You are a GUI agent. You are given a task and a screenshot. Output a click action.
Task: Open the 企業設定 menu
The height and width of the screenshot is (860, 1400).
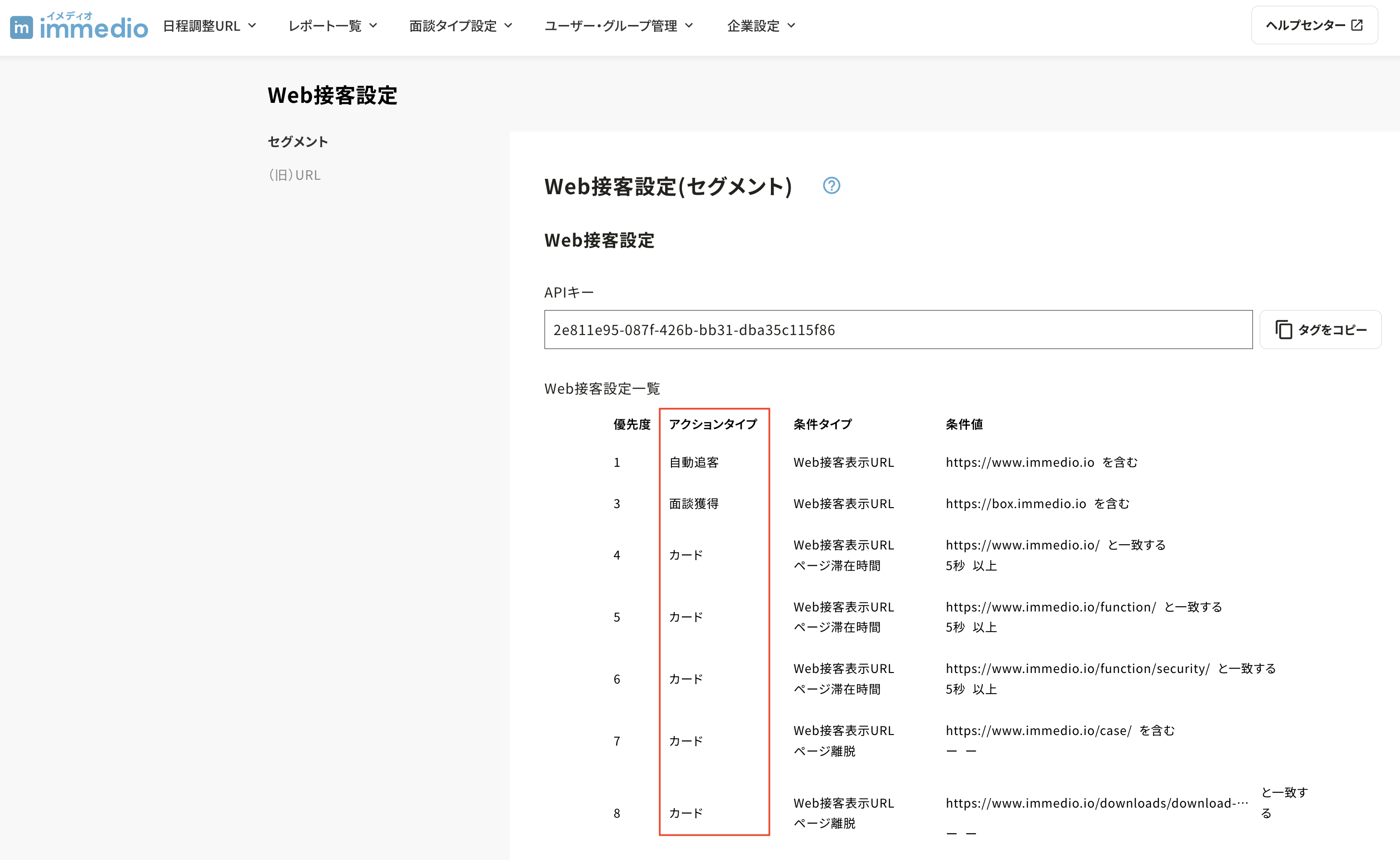coord(761,26)
